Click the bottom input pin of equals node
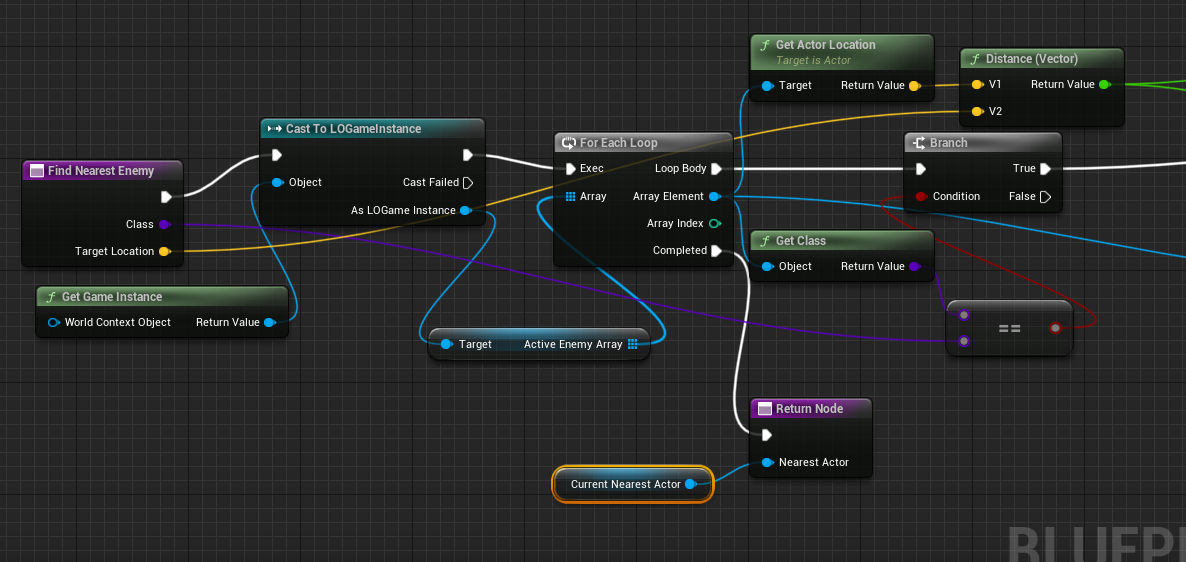This screenshot has width=1186, height=562. 963,341
